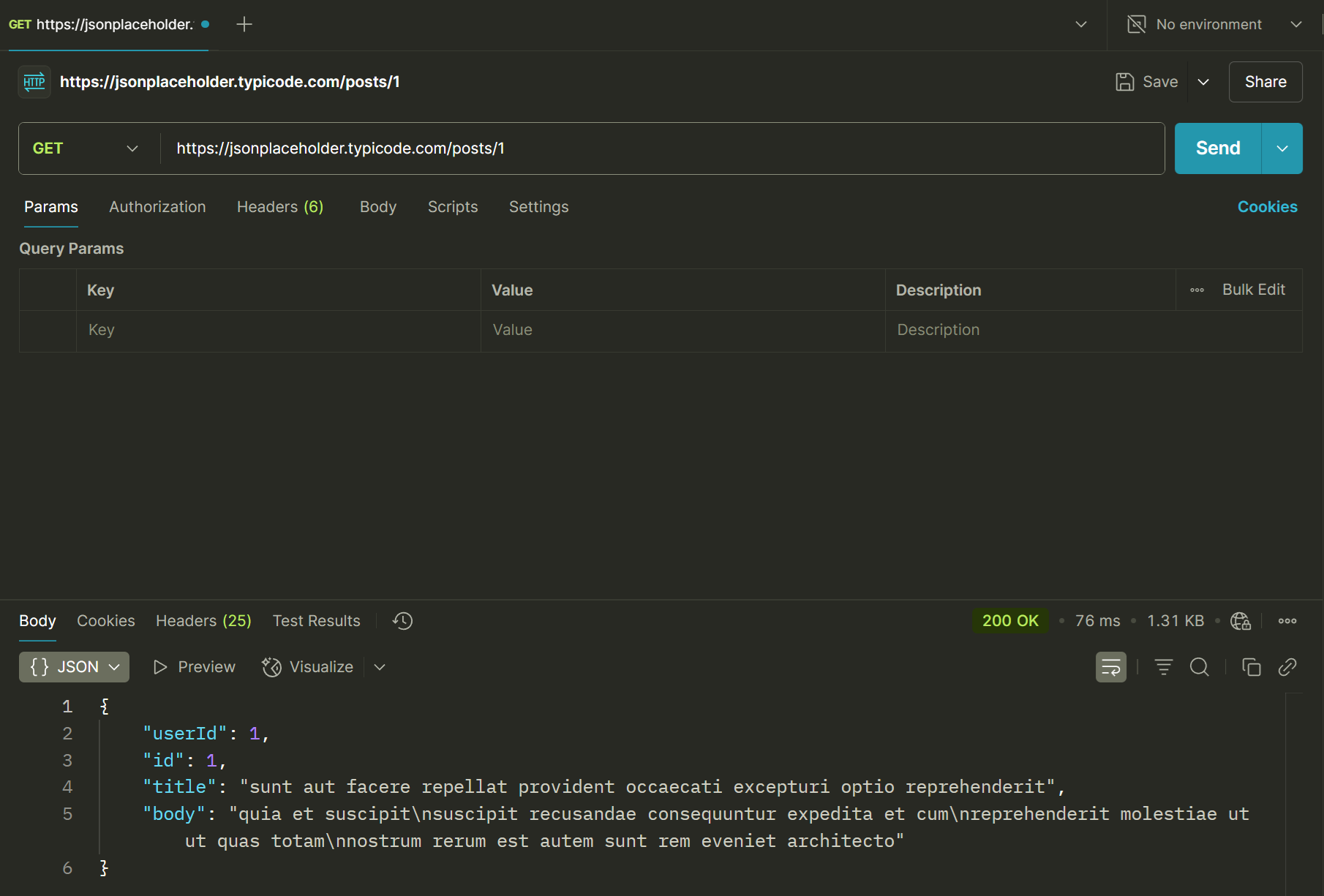Open response more options ellipsis

pos(1287,621)
